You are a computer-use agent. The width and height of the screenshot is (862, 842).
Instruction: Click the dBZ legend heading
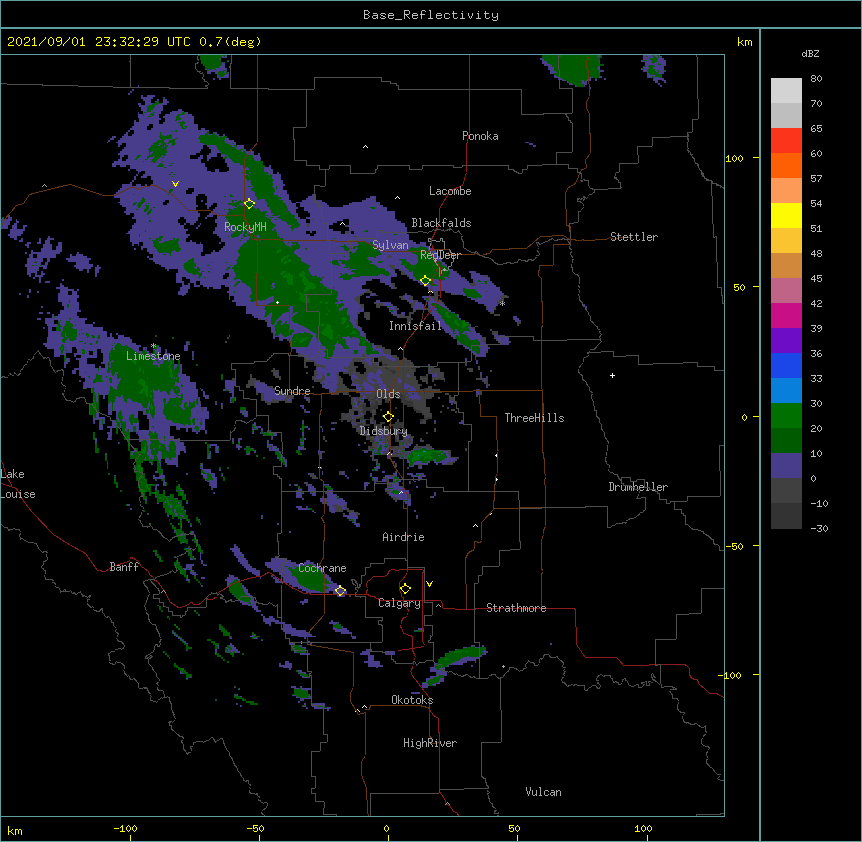810,53
